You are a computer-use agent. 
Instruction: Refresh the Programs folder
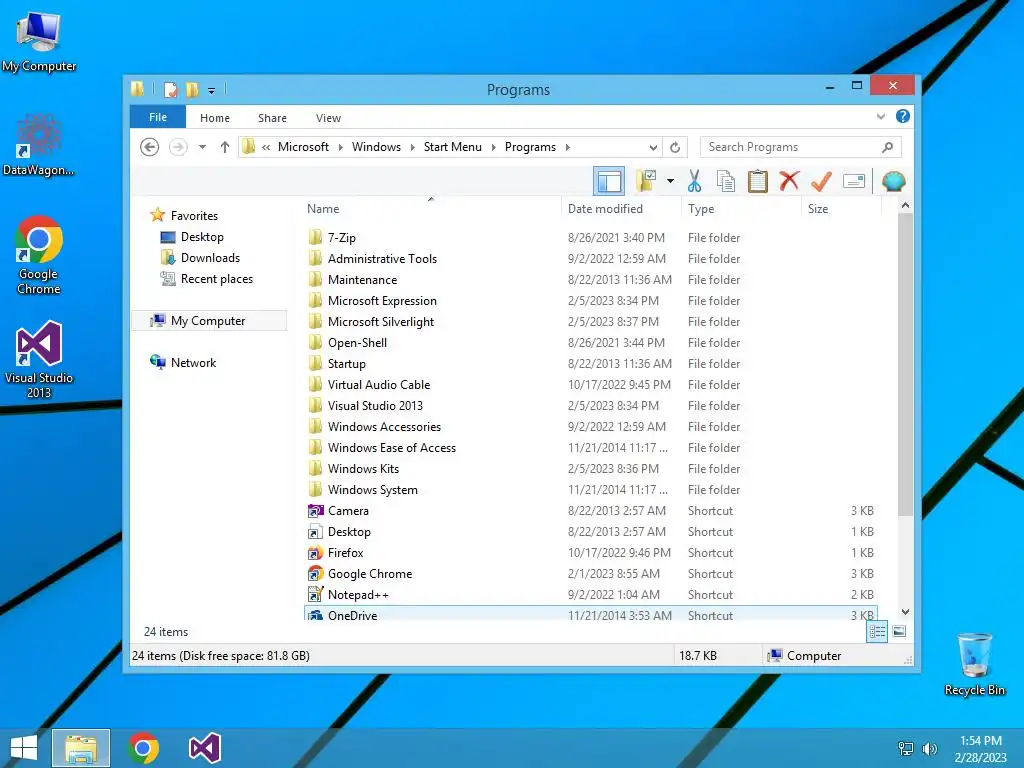pyautogui.click(x=675, y=147)
